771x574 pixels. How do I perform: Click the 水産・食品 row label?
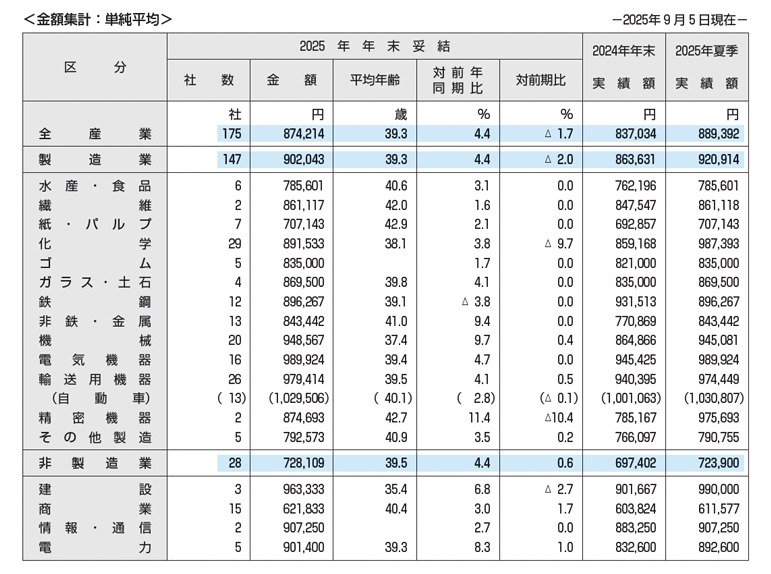pyautogui.click(x=95, y=185)
